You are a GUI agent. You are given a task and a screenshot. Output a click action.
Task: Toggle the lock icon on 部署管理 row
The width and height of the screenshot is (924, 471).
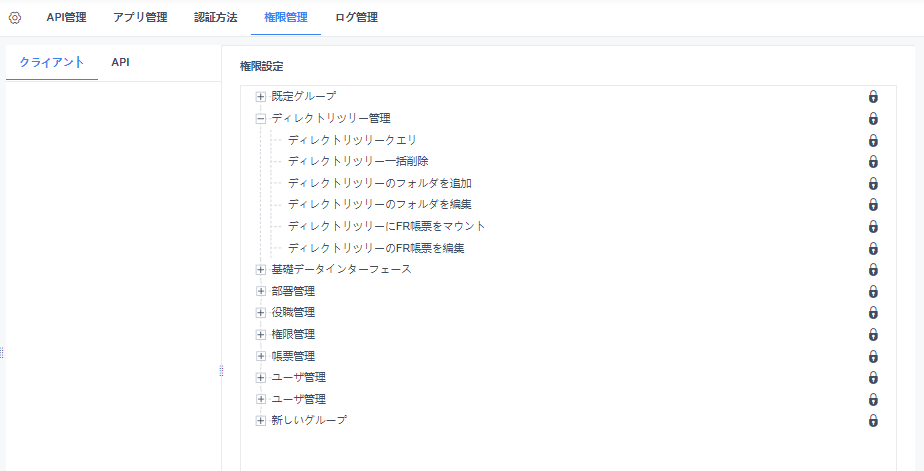(873, 291)
